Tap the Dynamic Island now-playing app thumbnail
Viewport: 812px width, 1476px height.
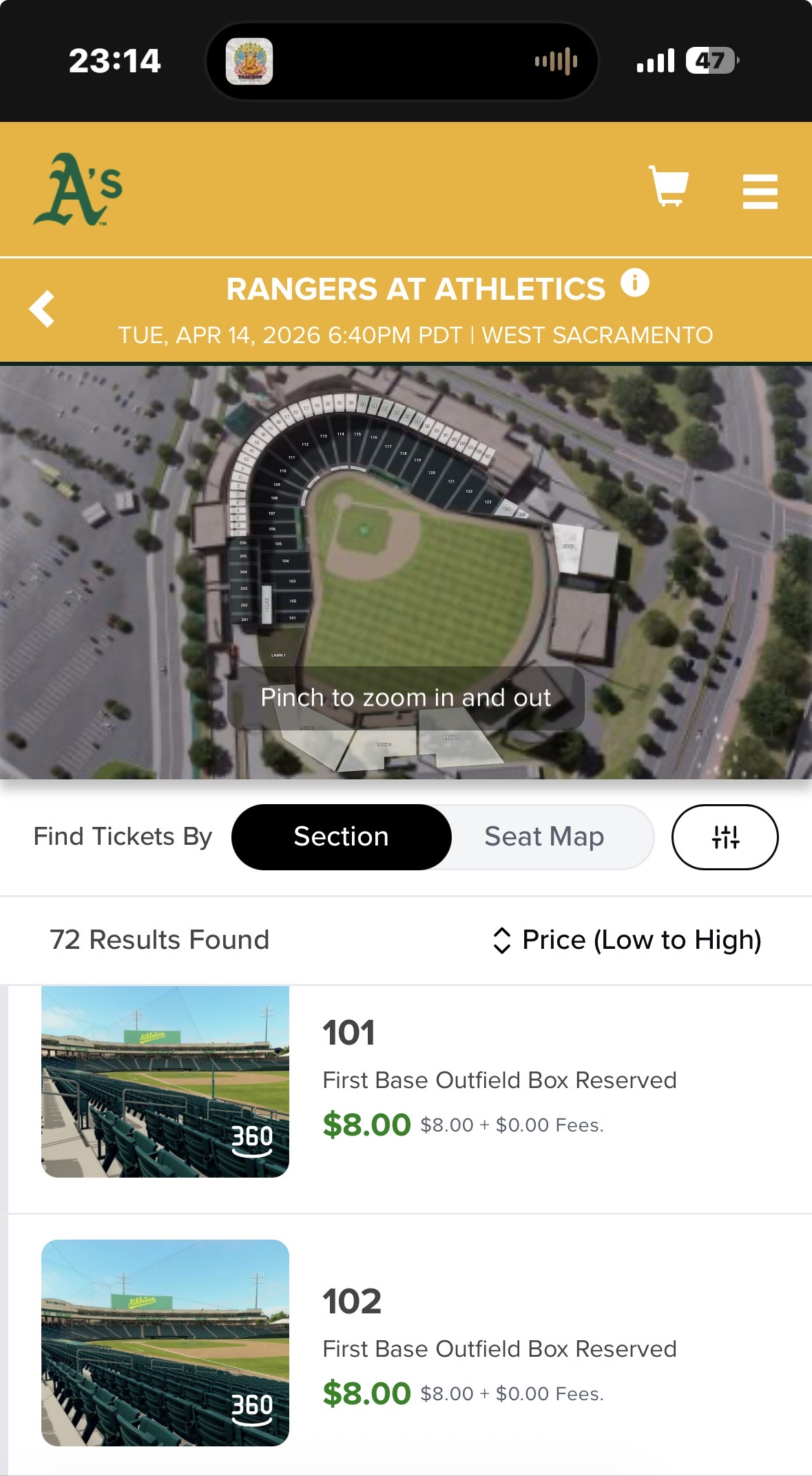(249, 61)
